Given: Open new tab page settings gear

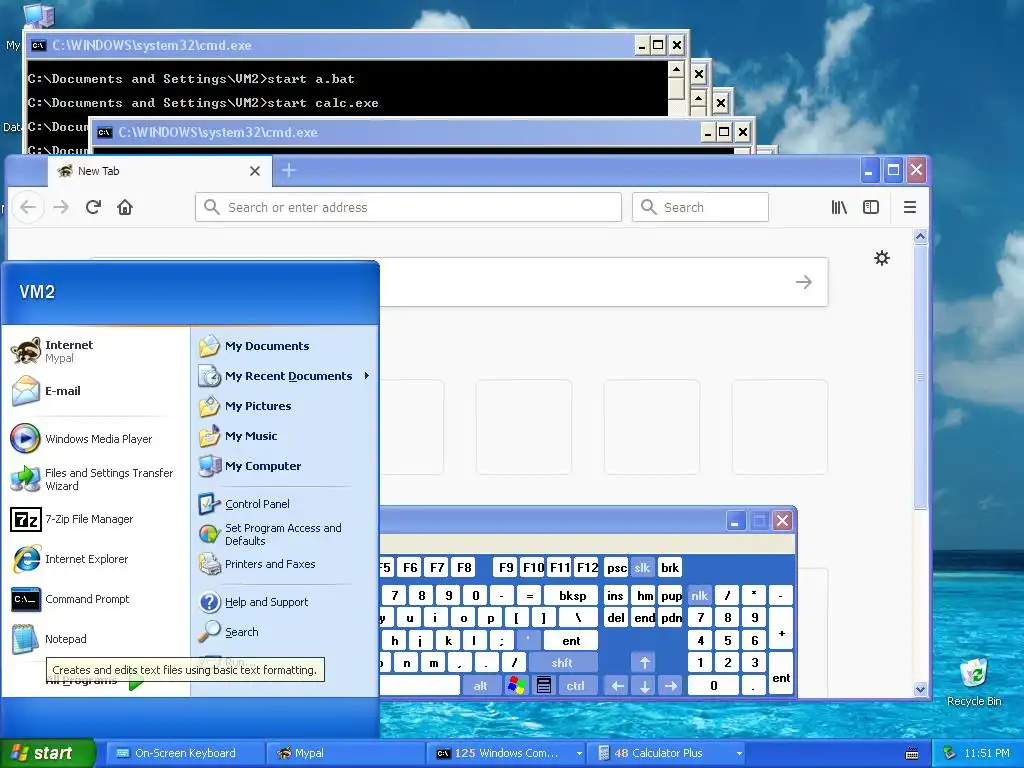Looking at the screenshot, I should click(882, 258).
